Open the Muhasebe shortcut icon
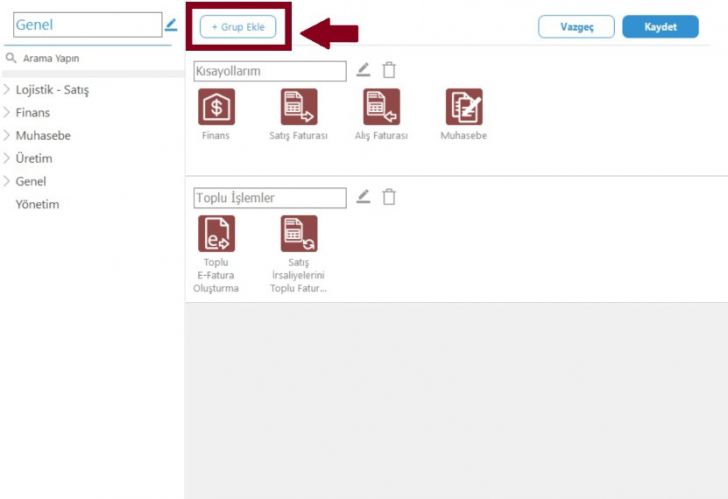 (x=464, y=107)
